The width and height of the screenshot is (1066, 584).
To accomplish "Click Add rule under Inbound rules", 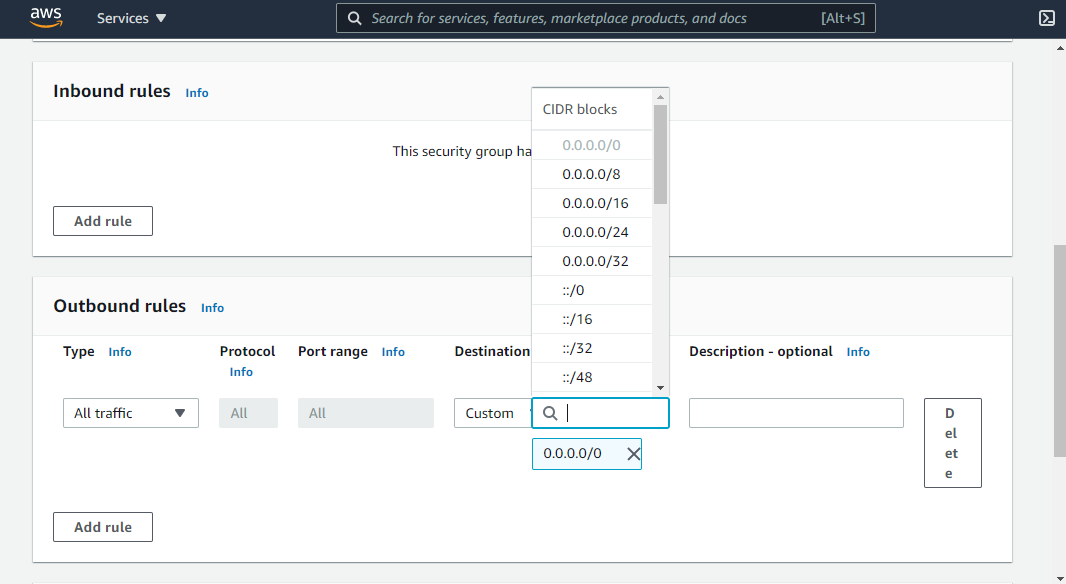I will [x=102, y=220].
